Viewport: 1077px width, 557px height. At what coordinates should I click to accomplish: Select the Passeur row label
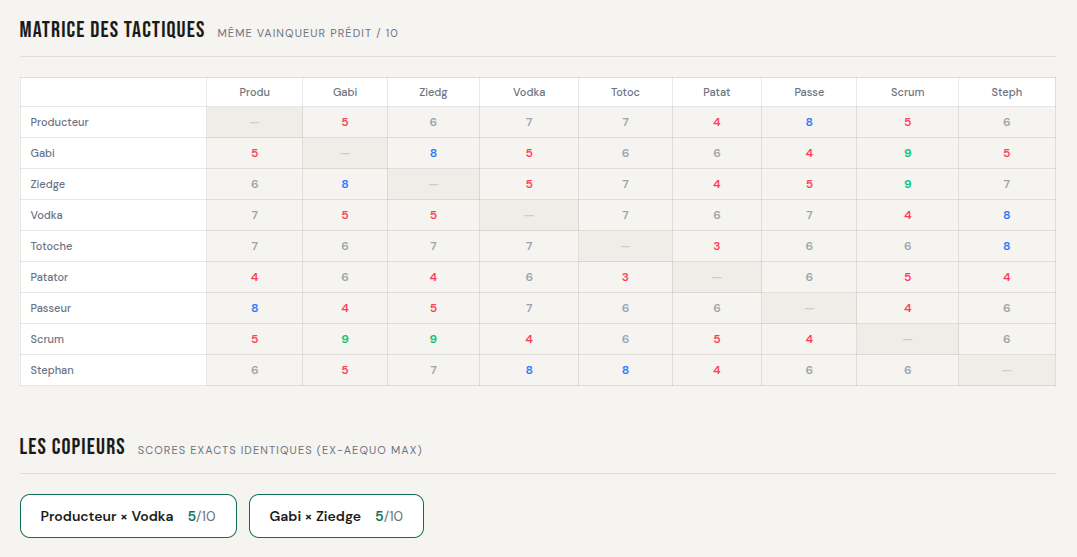[x=51, y=308]
